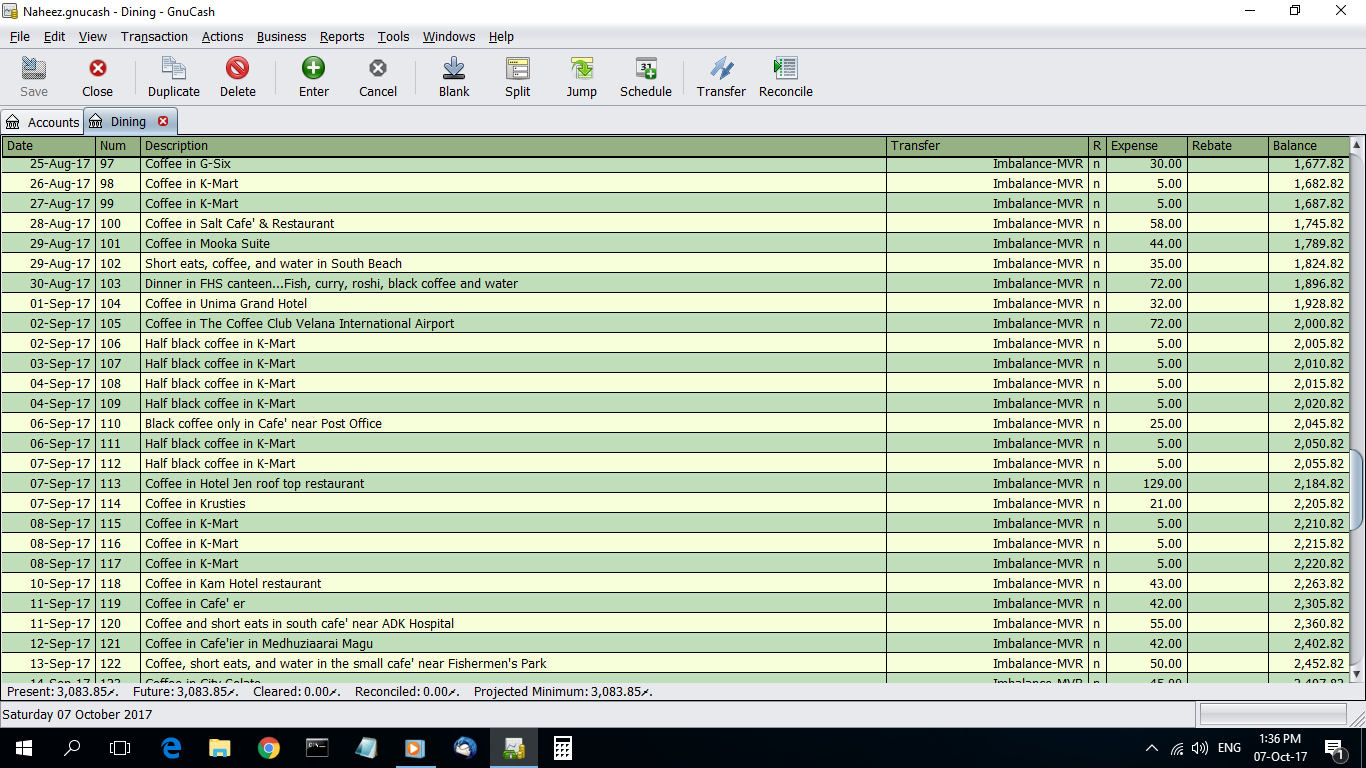Schedule a transaction with the Schedule icon
This screenshot has width=1366, height=768.
646,77
